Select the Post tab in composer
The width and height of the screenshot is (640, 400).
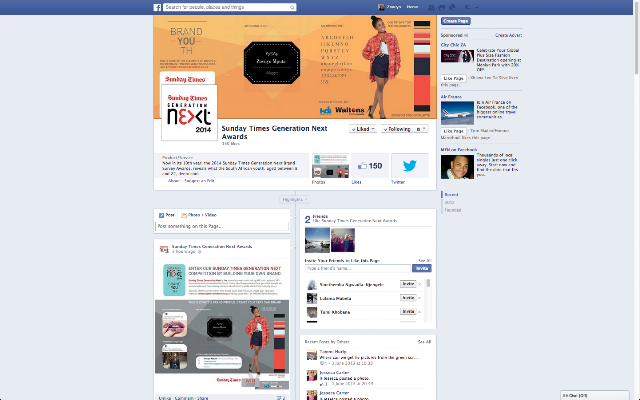167,215
